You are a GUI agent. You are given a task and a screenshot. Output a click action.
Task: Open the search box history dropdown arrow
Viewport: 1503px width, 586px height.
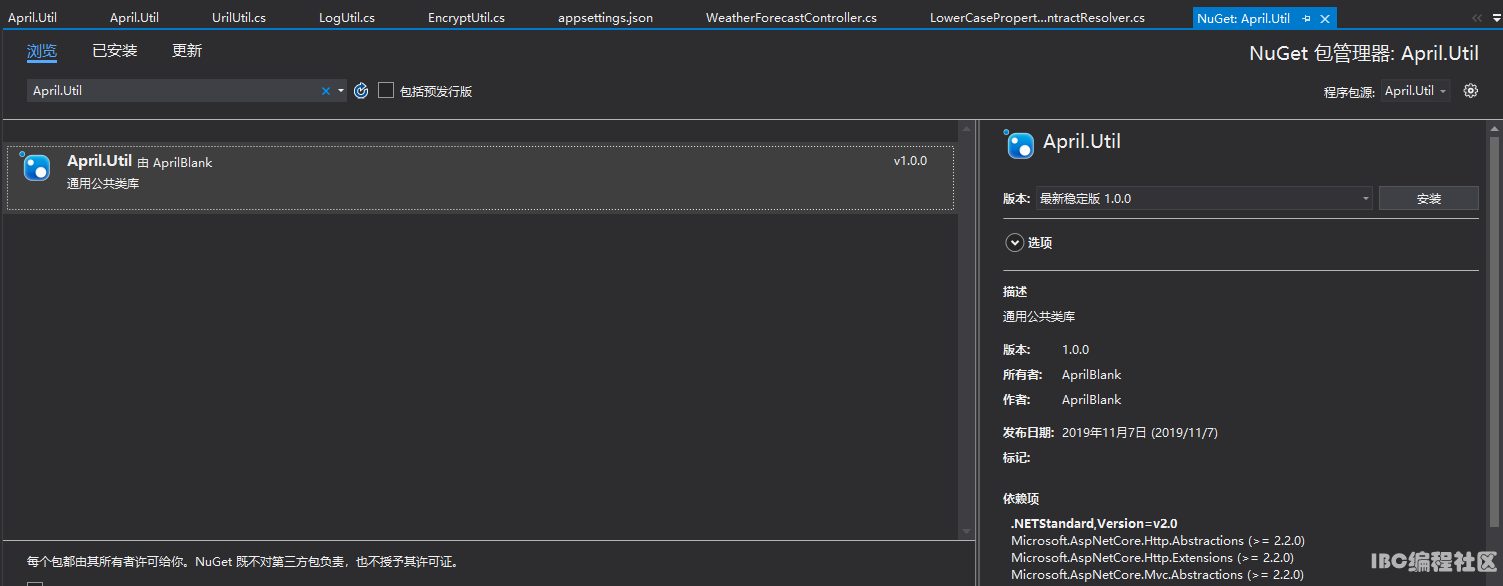pos(341,91)
